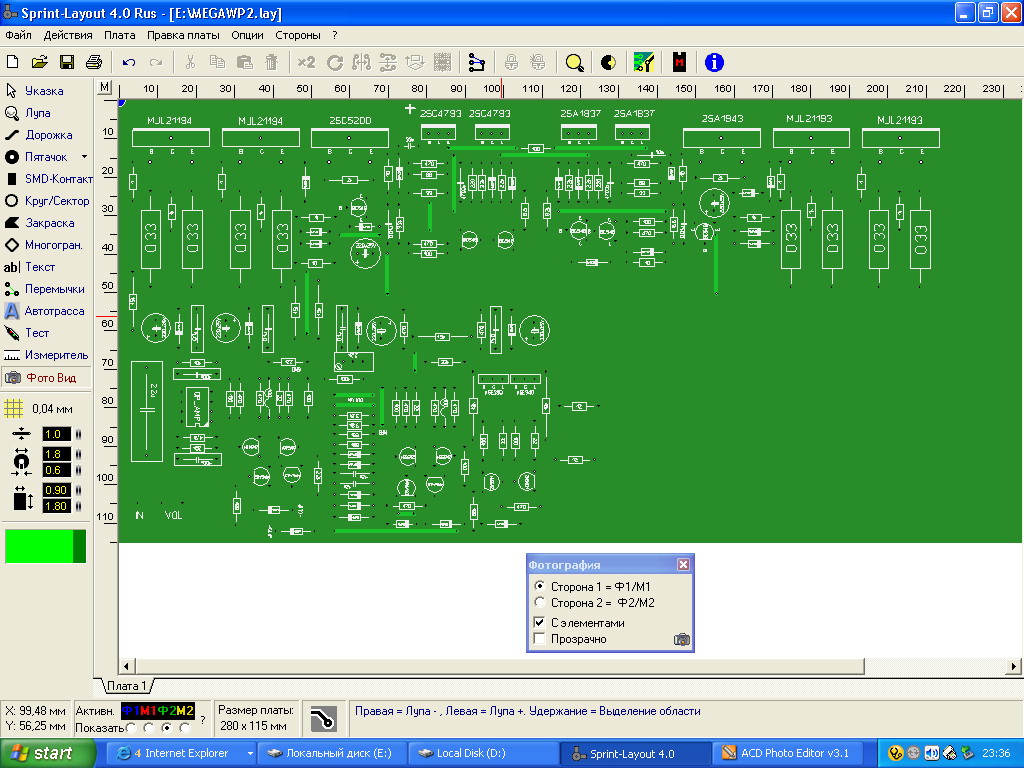The width and height of the screenshot is (1024, 768).
Task: Open the Стороны menu
Action: coord(298,35)
